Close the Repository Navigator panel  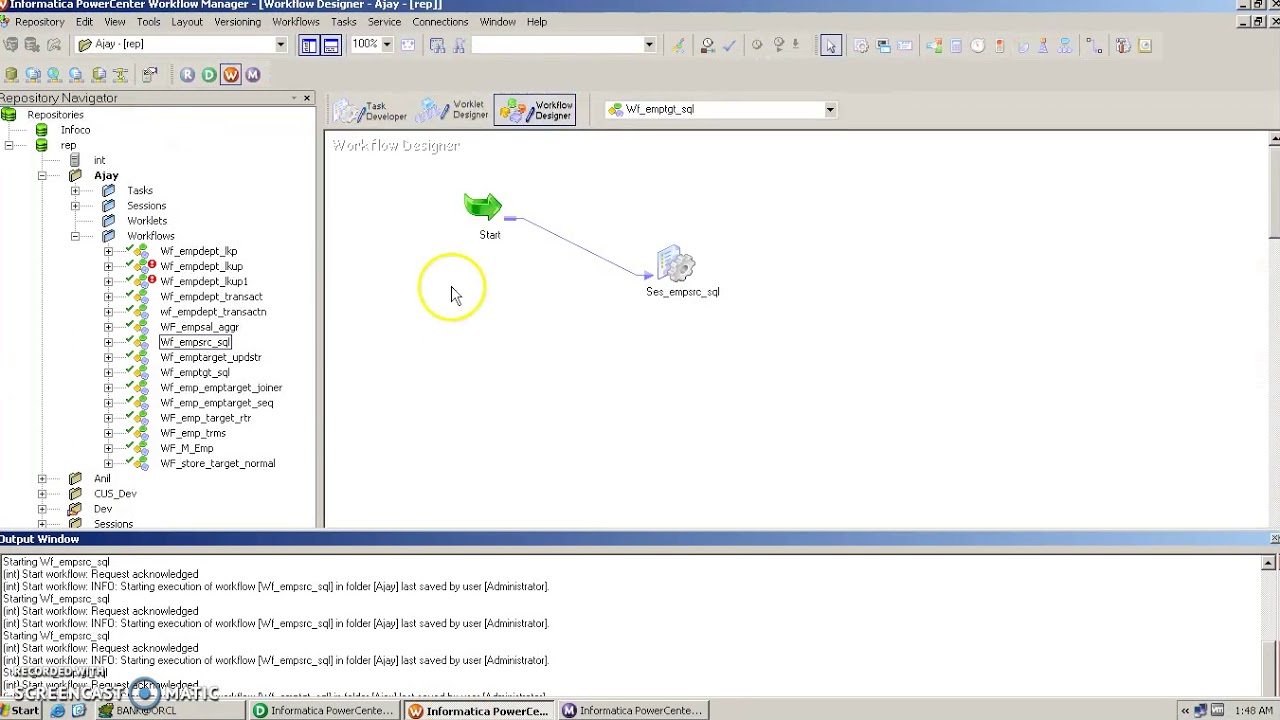307,98
